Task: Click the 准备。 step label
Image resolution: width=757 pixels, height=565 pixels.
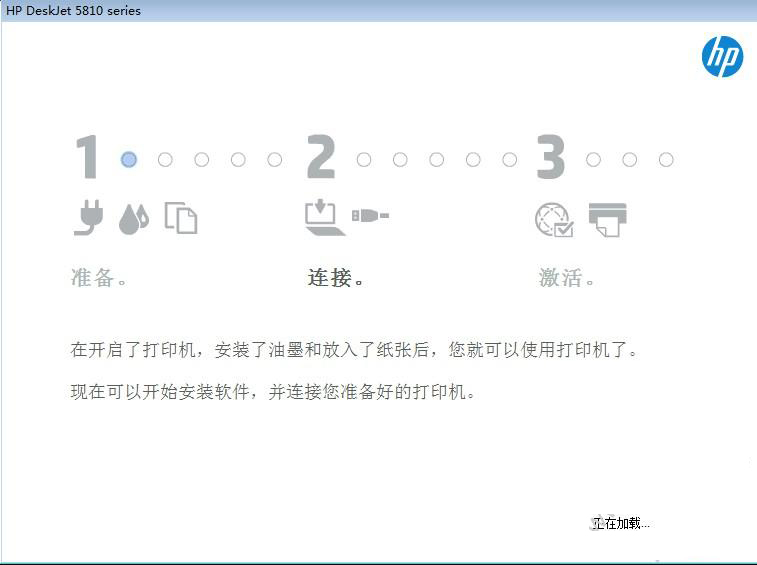Action: pos(99,278)
